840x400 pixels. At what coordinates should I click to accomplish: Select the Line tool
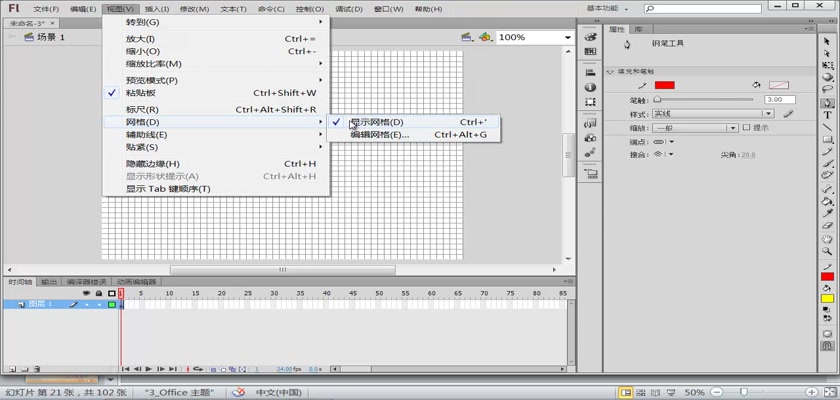[827, 127]
